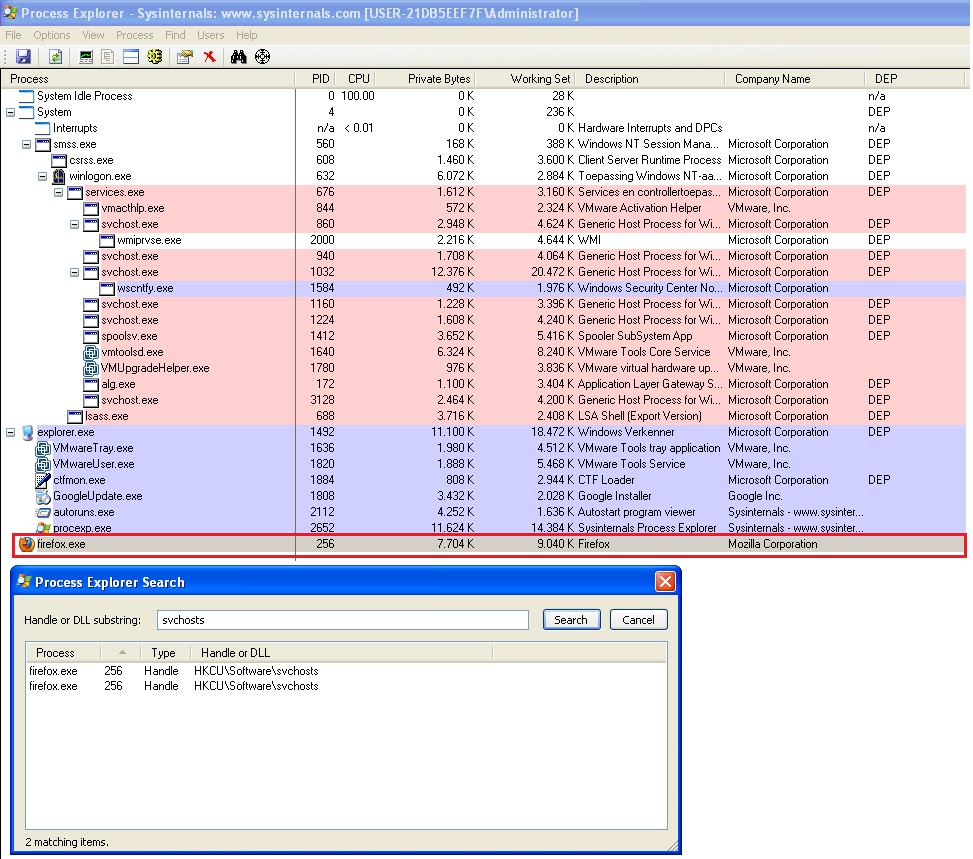Viewport: 973px width, 859px height.
Task: Click the vmtoolsd.exe VMware icon
Action: tap(91, 352)
